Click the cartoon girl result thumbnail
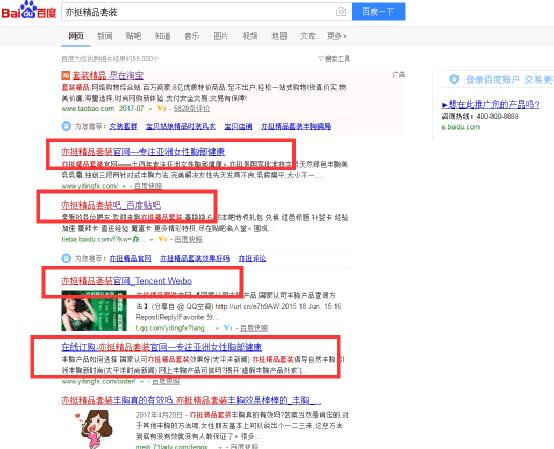 click(94, 429)
